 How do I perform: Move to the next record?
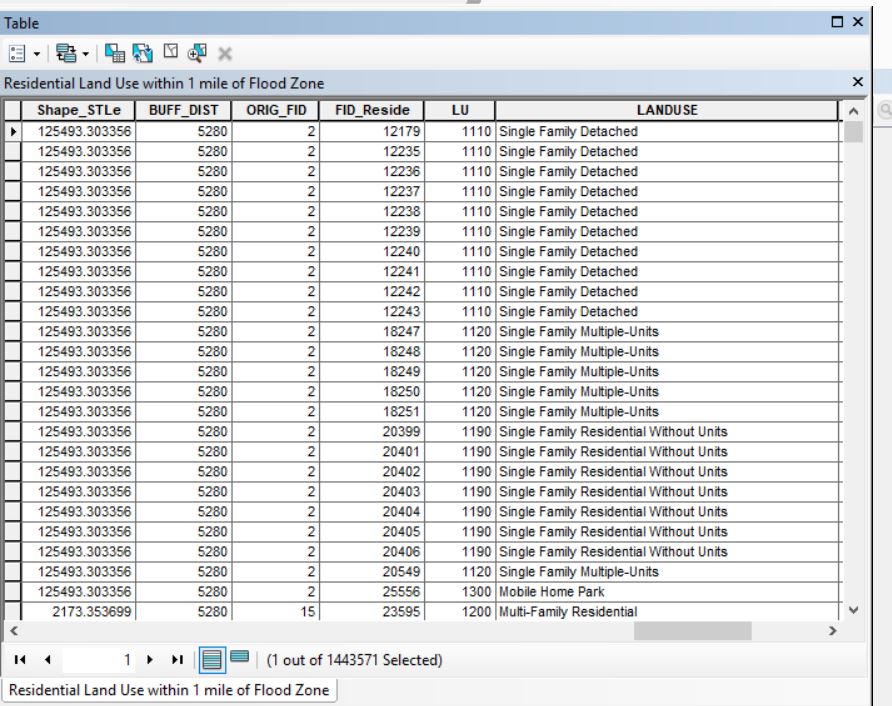[x=150, y=659]
